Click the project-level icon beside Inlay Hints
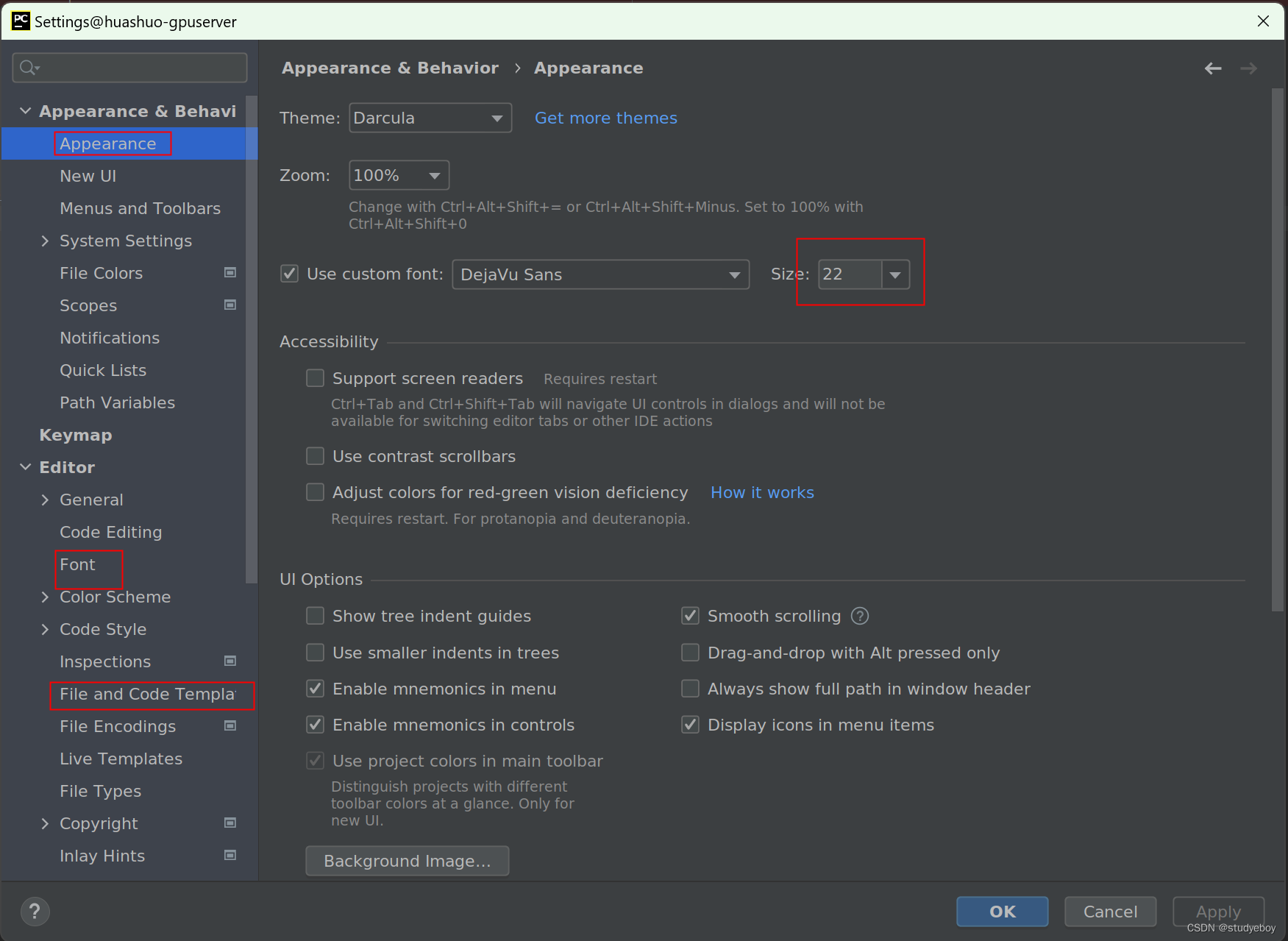This screenshot has height=941, width=1288. [x=230, y=855]
